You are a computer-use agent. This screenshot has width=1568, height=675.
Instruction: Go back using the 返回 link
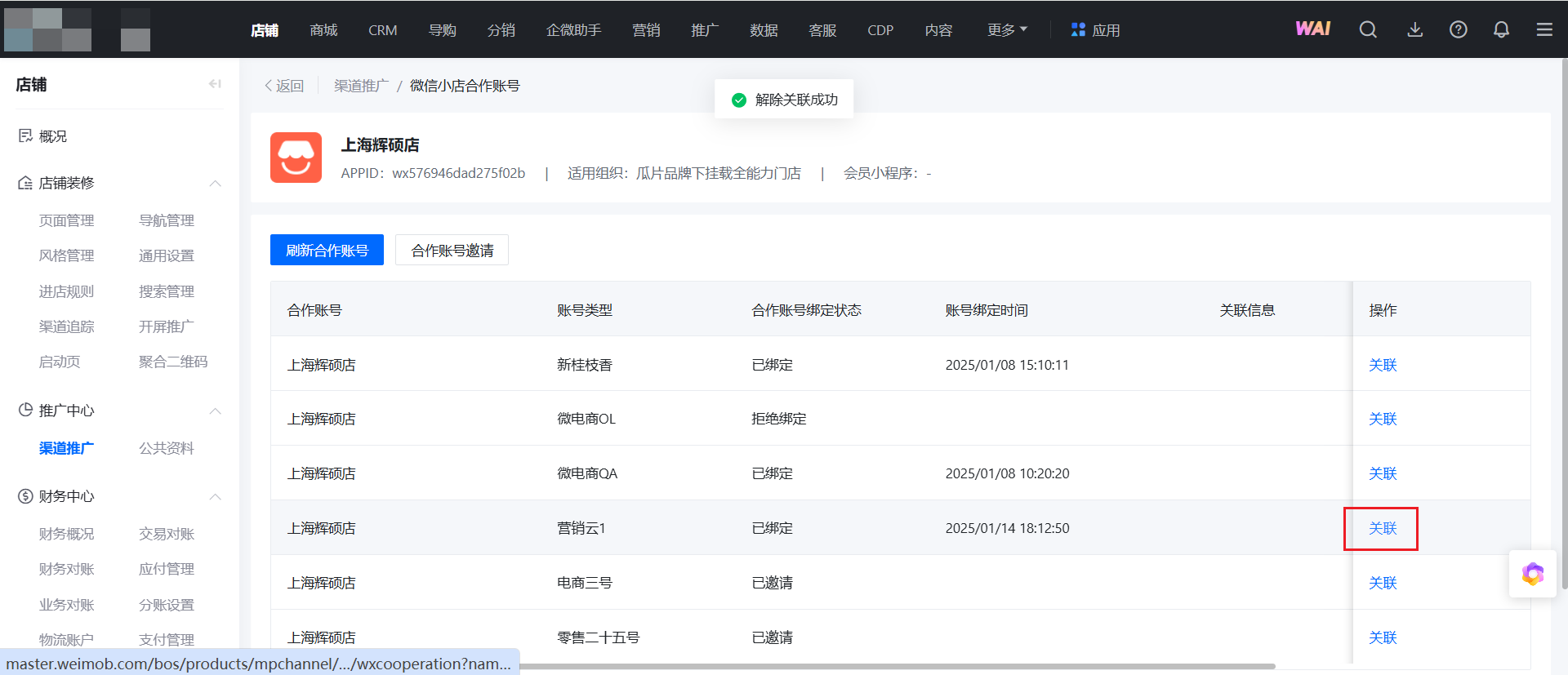284,87
